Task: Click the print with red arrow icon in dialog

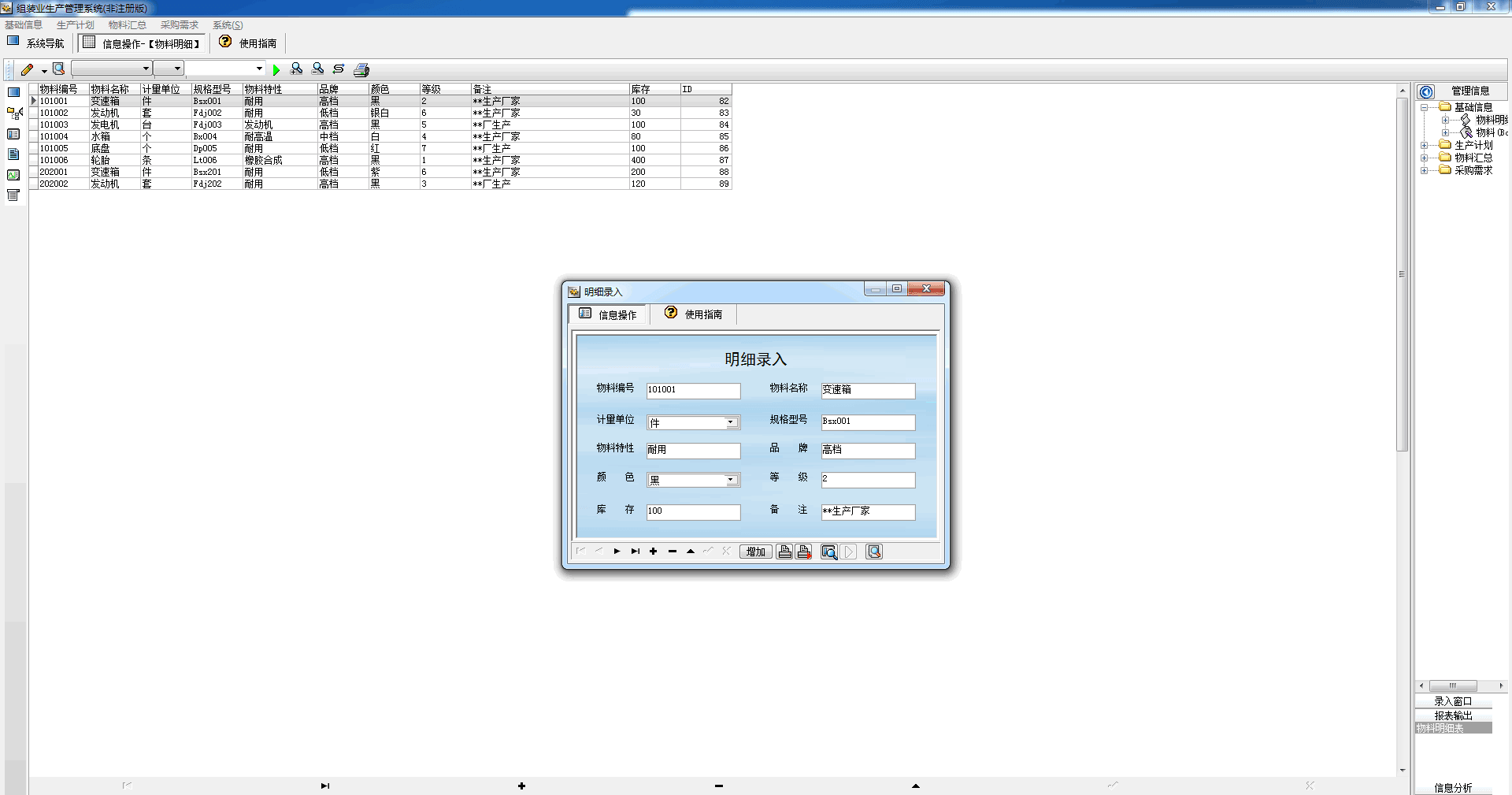Action: [803, 552]
